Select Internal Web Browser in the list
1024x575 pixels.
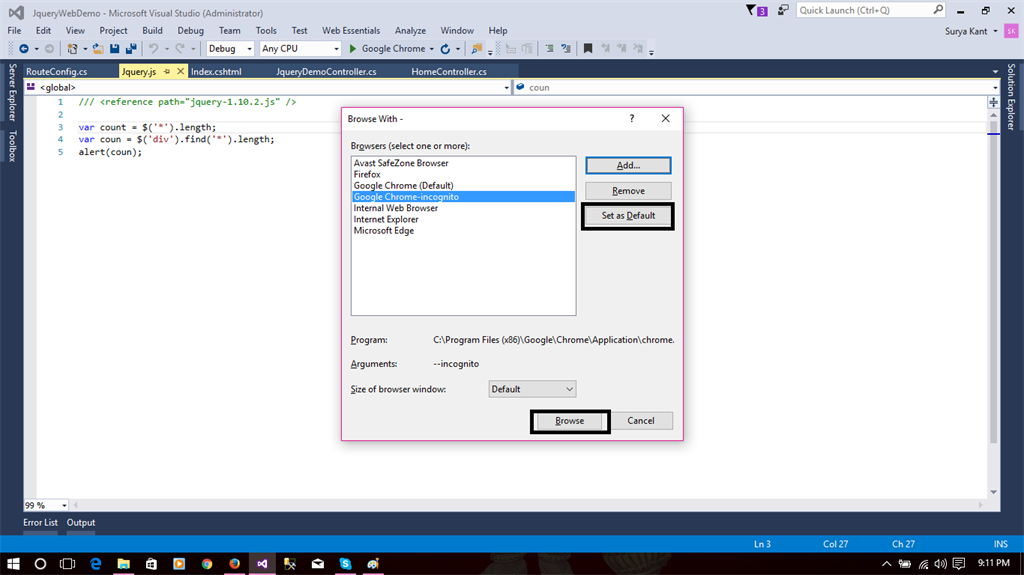pyautogui.click(x=396, y=208)
